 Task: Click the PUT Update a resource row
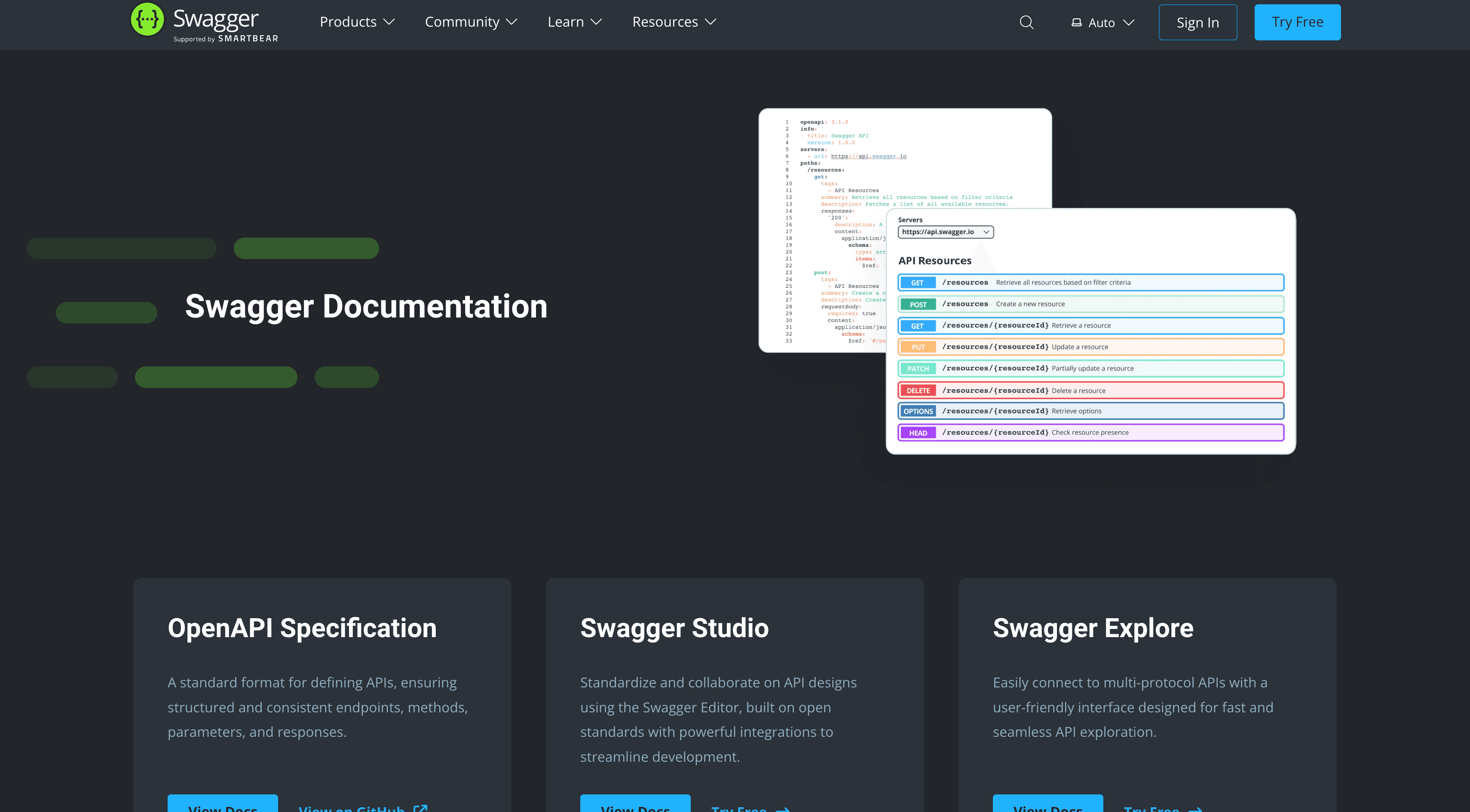(x=1090, y=347)
